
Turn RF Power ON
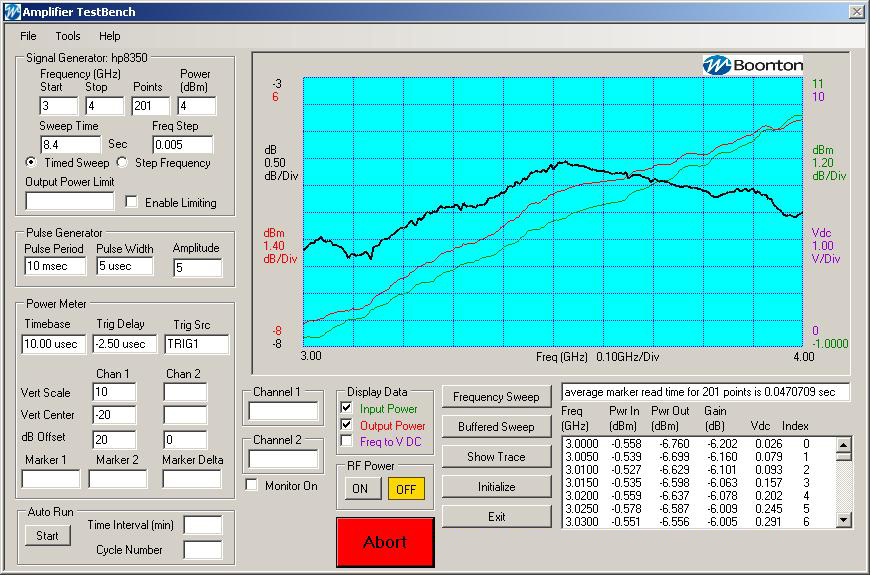click(x=358, y=488)
